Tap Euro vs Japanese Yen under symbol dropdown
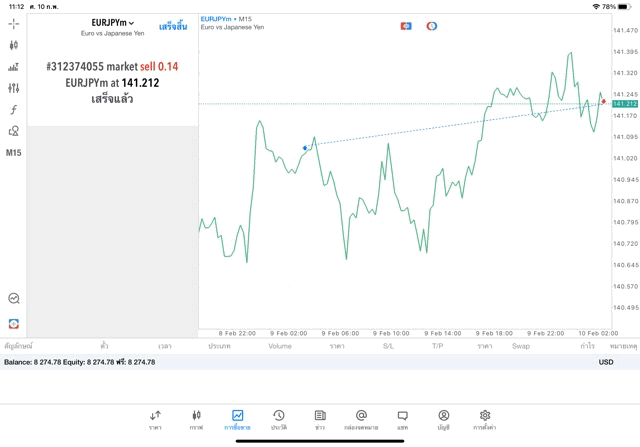This screenshot has height=447, width=640. pyautogui.click(x=113, y=33)
